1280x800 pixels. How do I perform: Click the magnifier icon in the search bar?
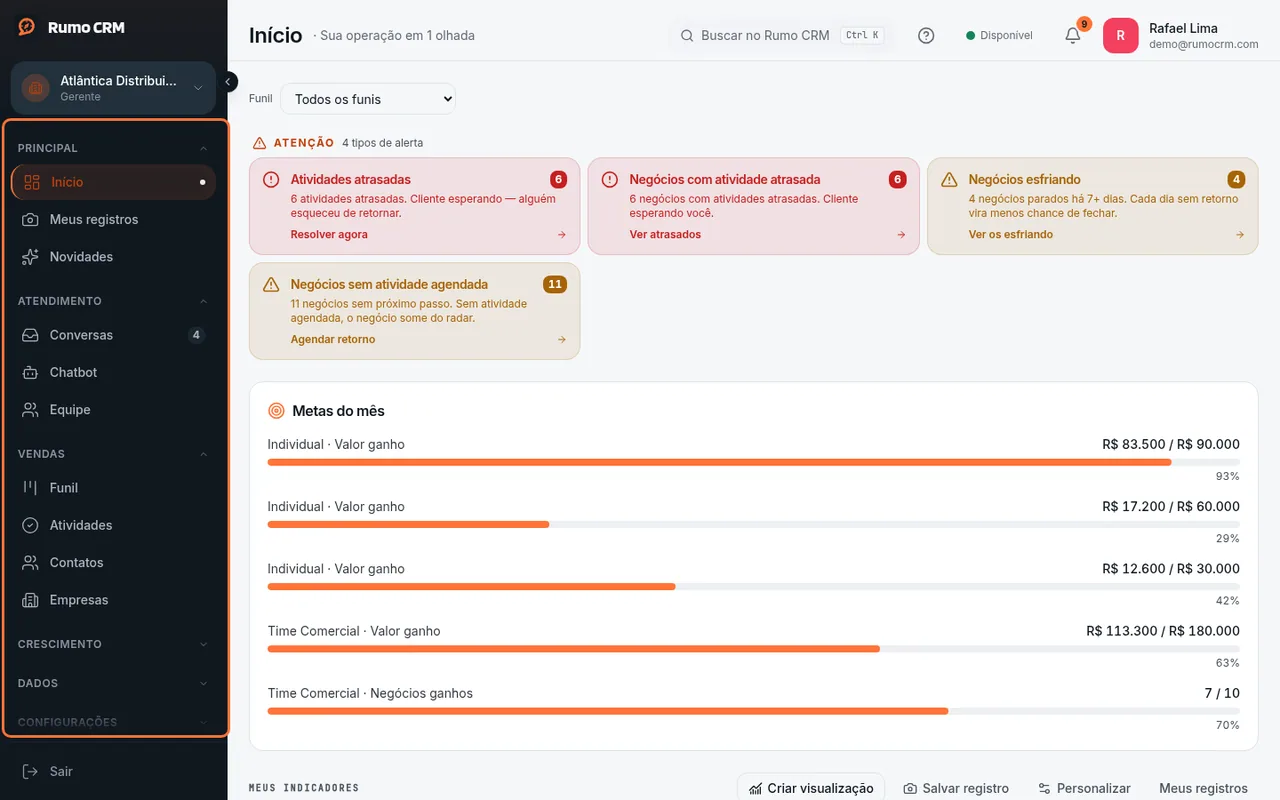pos(687,36)
